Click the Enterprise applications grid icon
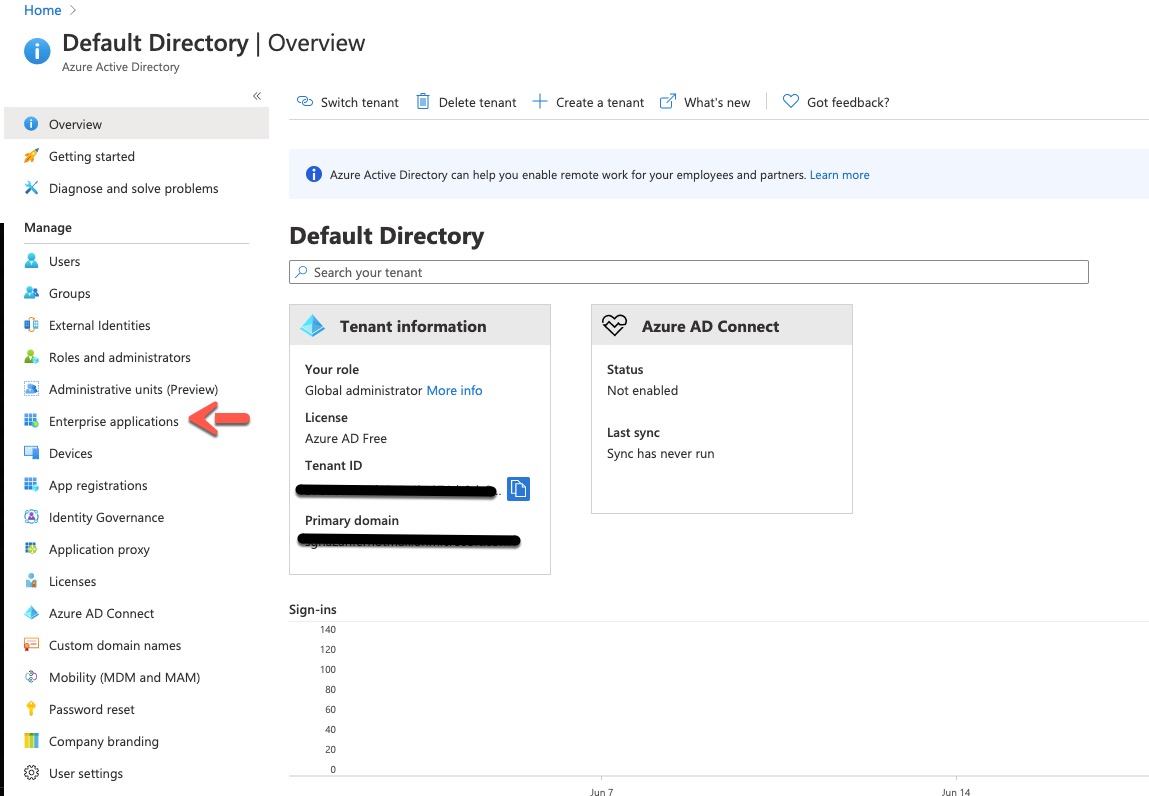The image size is (1149, 796). tap(32, 421)
